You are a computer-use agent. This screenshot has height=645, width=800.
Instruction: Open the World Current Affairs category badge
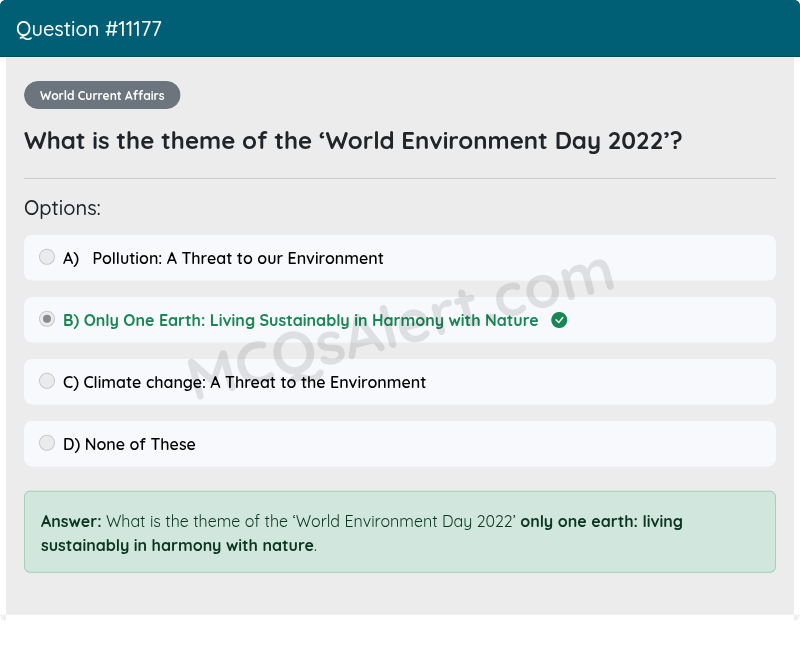[x=102, y=95]
